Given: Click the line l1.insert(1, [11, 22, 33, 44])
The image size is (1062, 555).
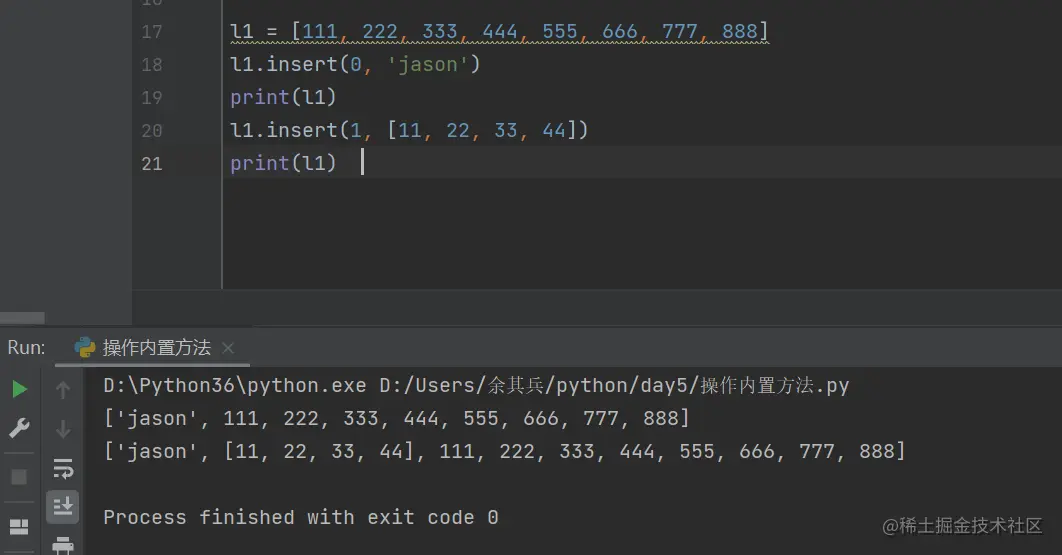Looking at the screenshot, I should coord(409,130).
